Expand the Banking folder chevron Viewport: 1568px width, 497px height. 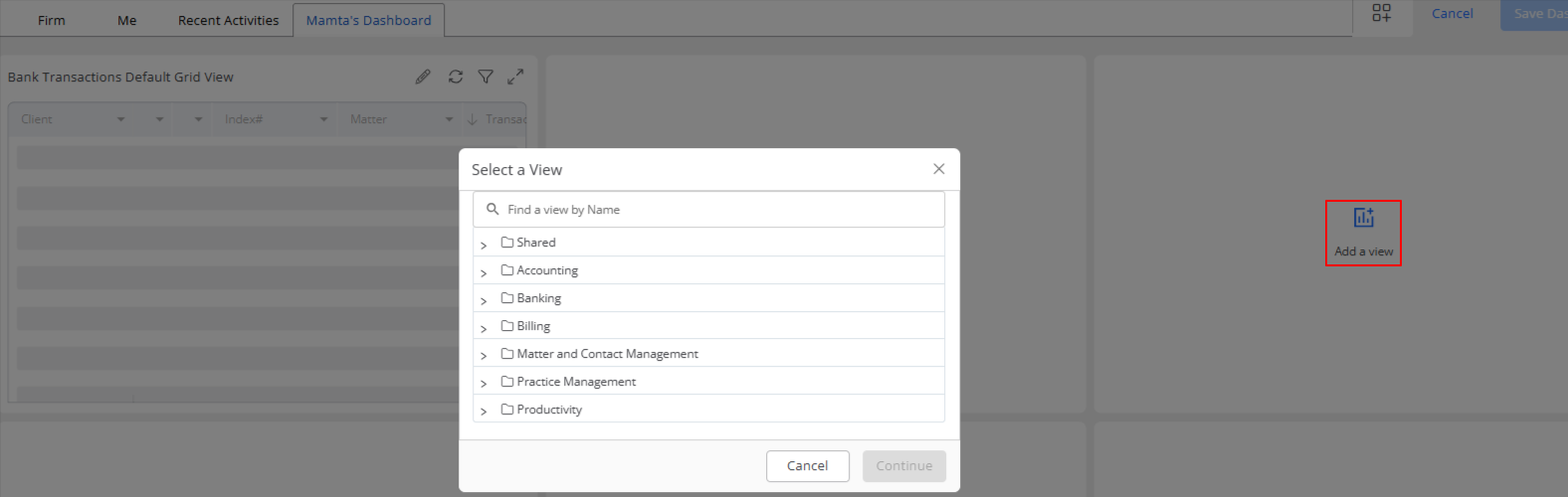[x=484, y=300]
